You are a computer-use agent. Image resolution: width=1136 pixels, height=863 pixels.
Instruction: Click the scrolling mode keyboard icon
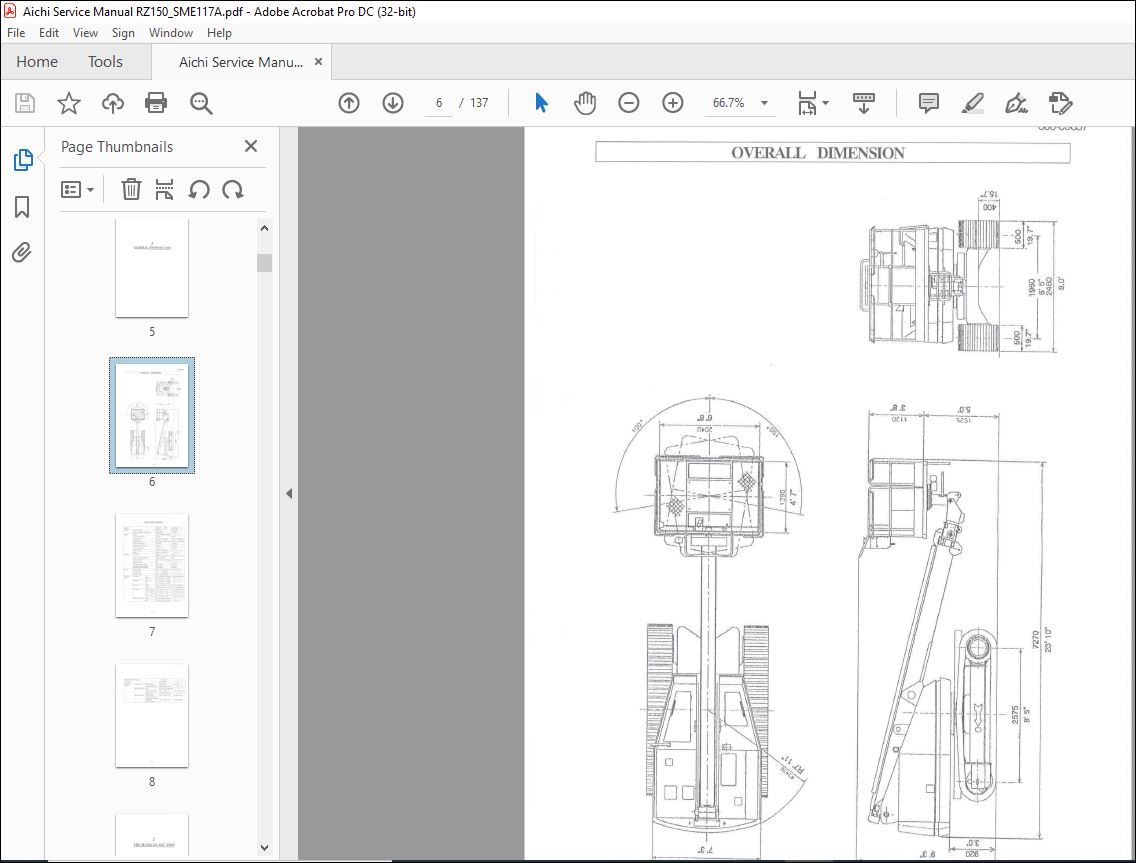pos(864,103)
